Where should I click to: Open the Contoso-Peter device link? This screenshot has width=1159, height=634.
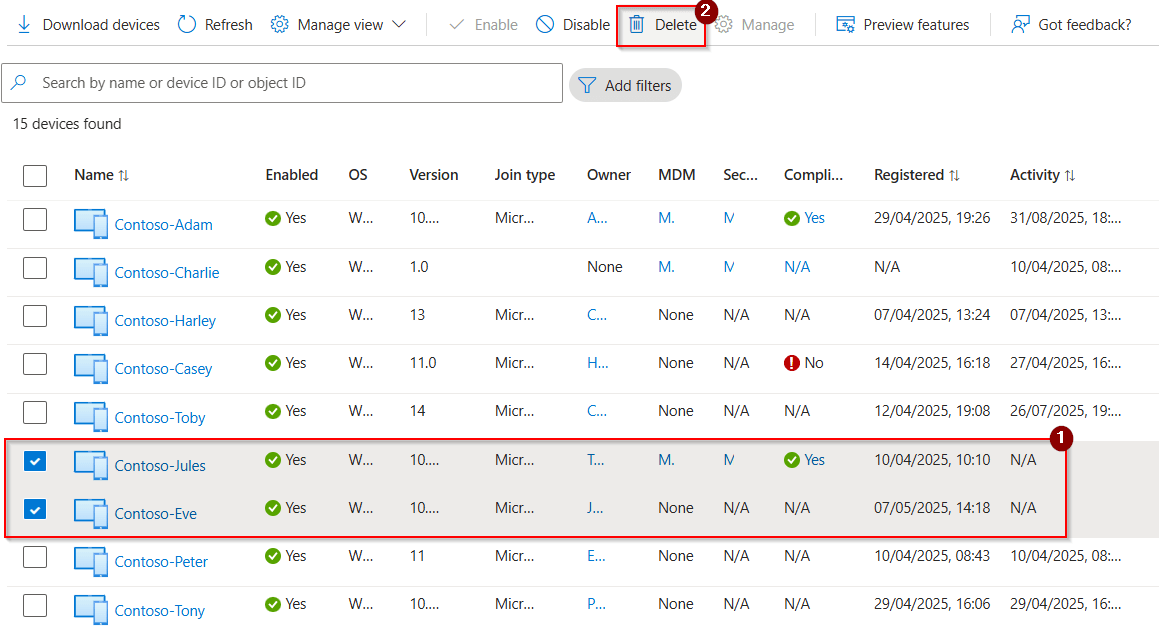[161, 562]
